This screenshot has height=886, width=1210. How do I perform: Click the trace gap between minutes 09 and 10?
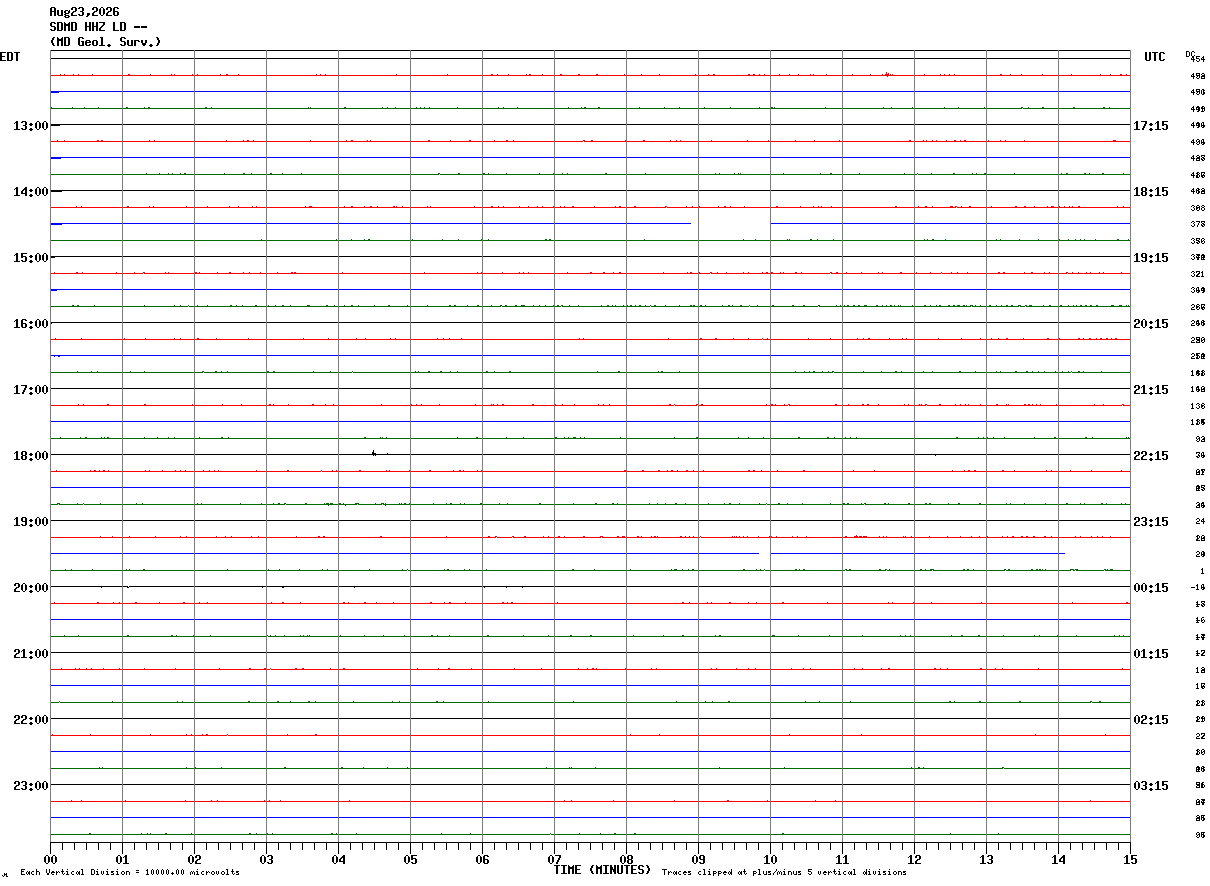pos(730,223)
